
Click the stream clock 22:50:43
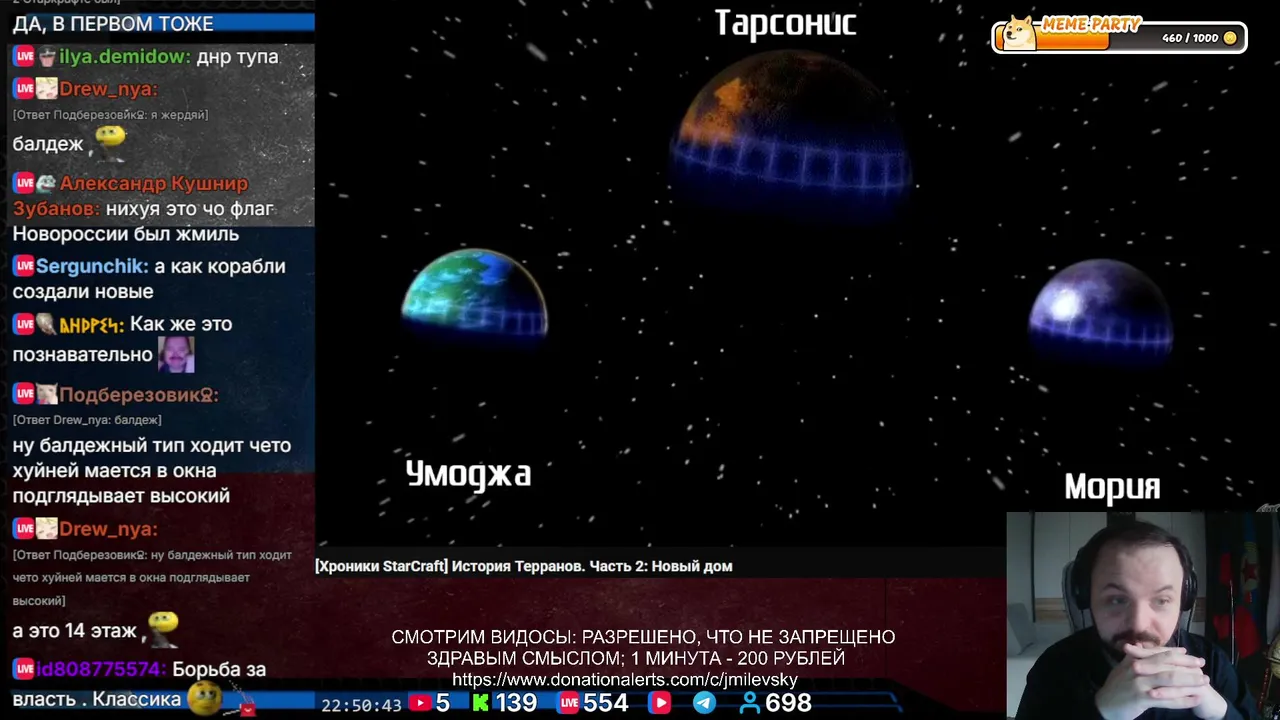pyautogui.click(x=361, y=705)
